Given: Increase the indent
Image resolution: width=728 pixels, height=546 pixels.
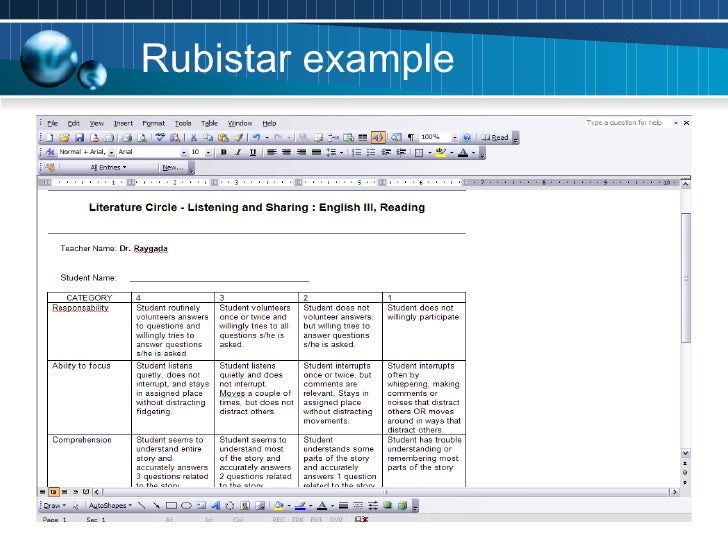Looking at the screenshot, I should (x=401, y=152).
